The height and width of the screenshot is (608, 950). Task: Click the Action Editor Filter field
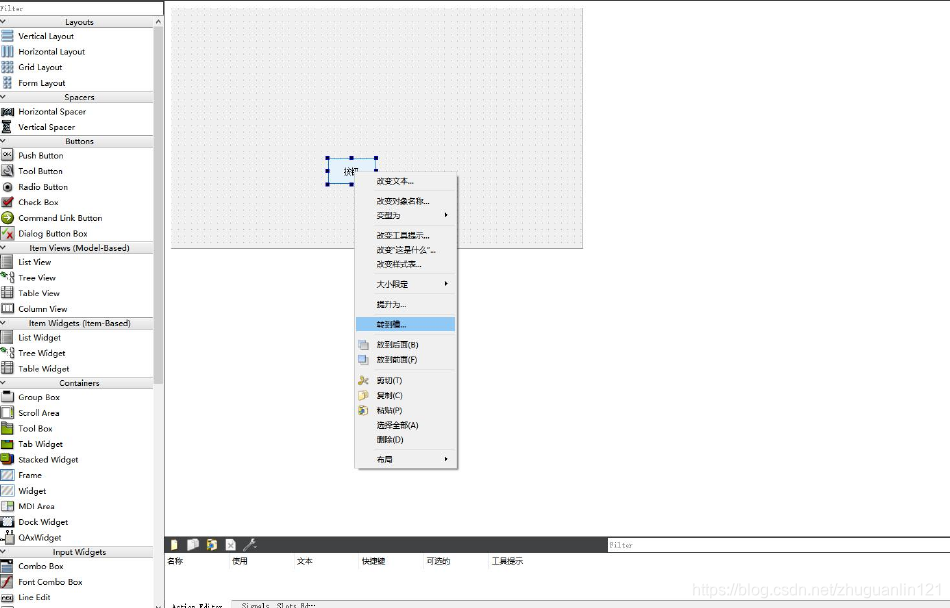pyautogui.click(x=779, y=545)
